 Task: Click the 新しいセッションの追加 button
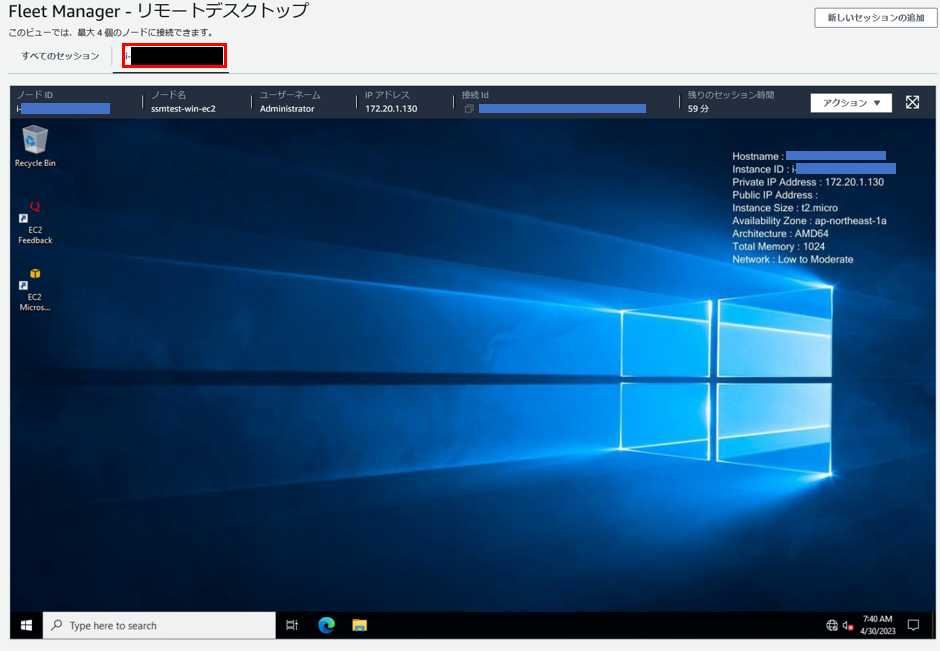point(875,18)
